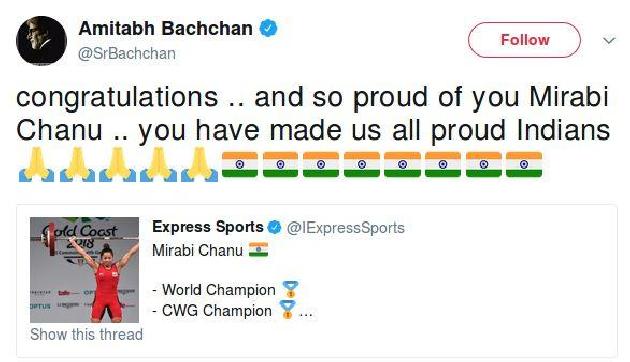Viewport: 630px width, 362px height.
Task: Open the @SrBachchan handle link
Action: pyautogui.click(x=127, y=53)
